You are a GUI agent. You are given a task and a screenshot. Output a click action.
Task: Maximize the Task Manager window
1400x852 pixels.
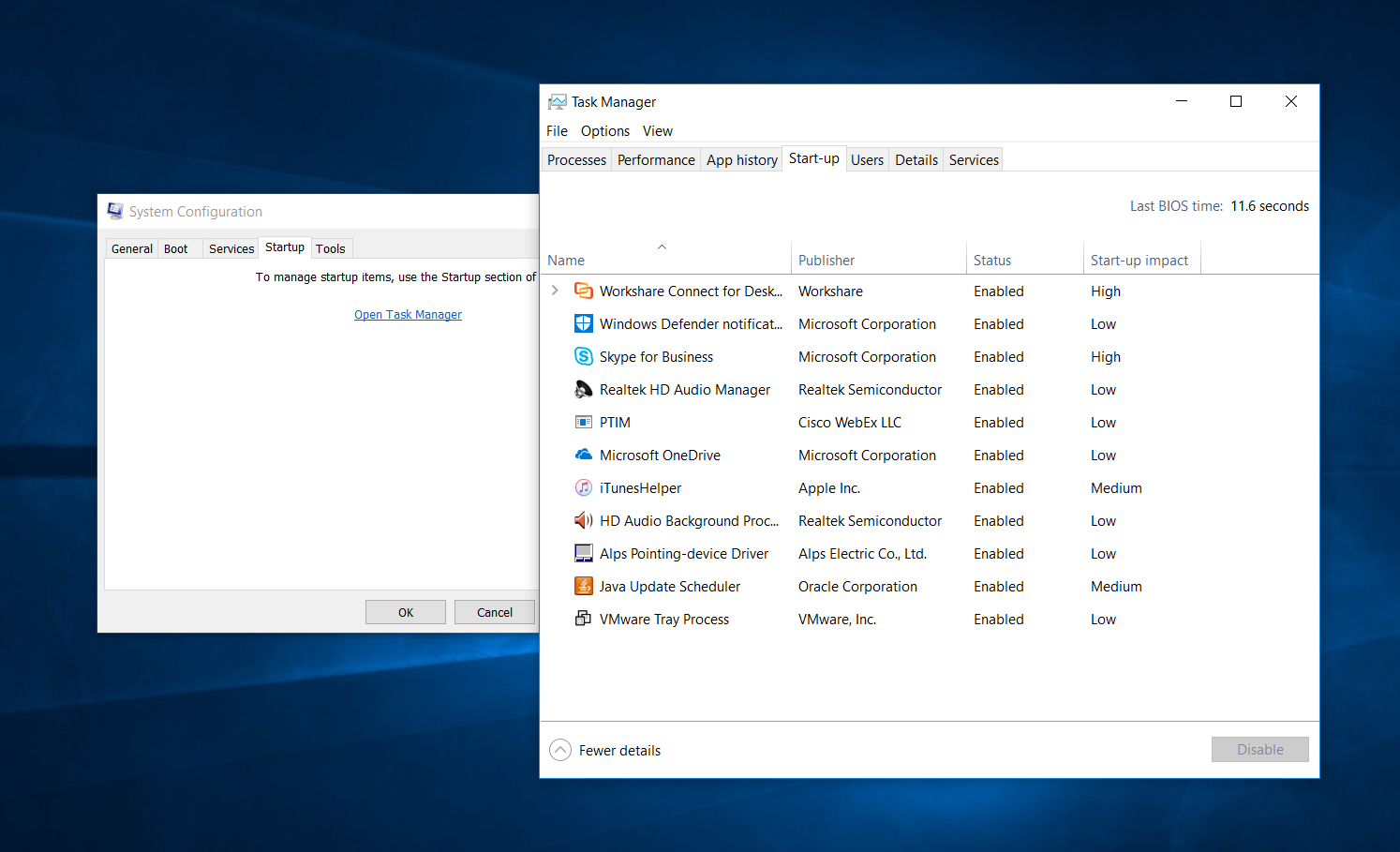click(1236, 101)
